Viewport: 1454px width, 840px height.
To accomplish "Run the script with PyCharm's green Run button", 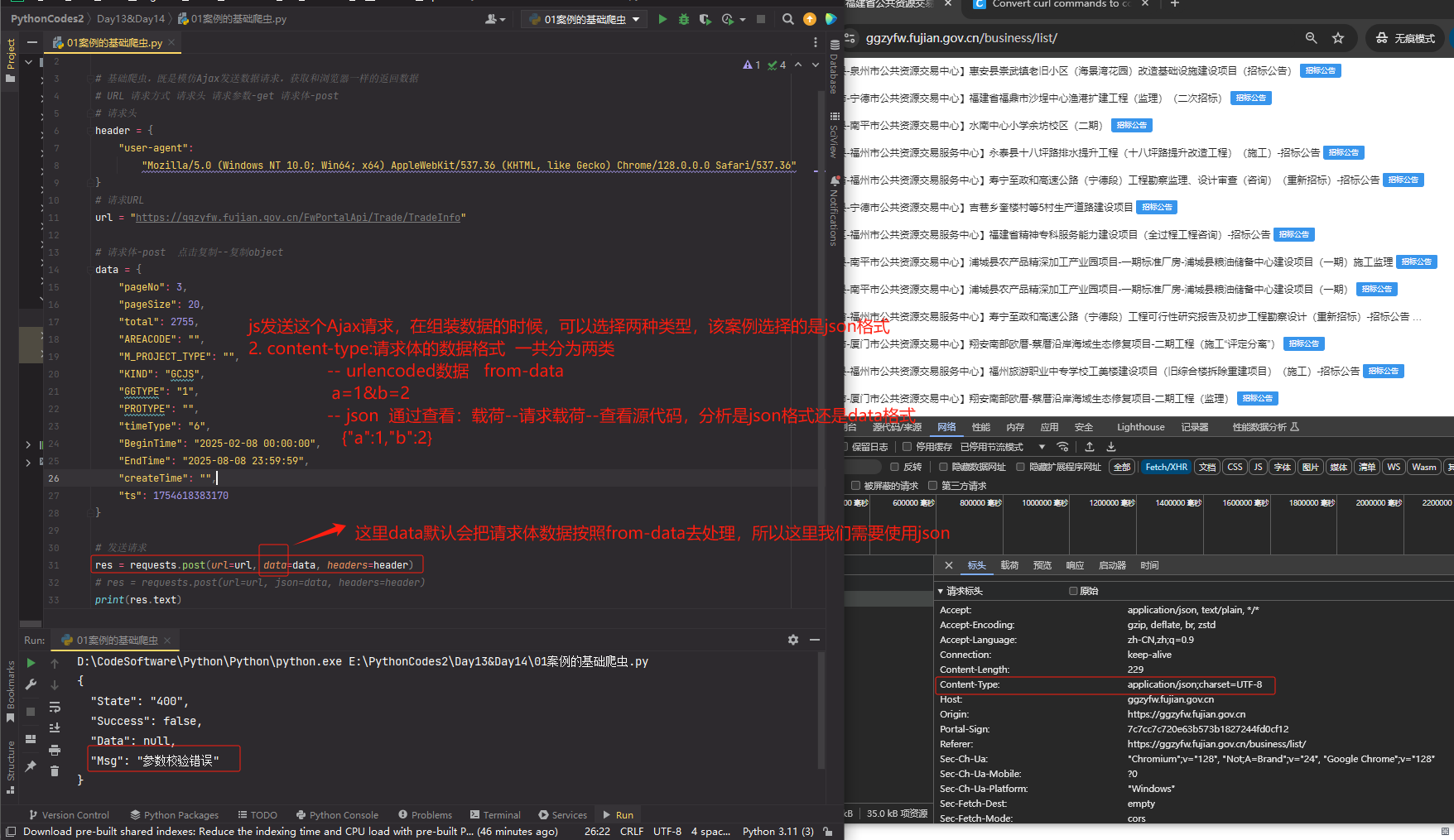I will click(x=662, y=19).
